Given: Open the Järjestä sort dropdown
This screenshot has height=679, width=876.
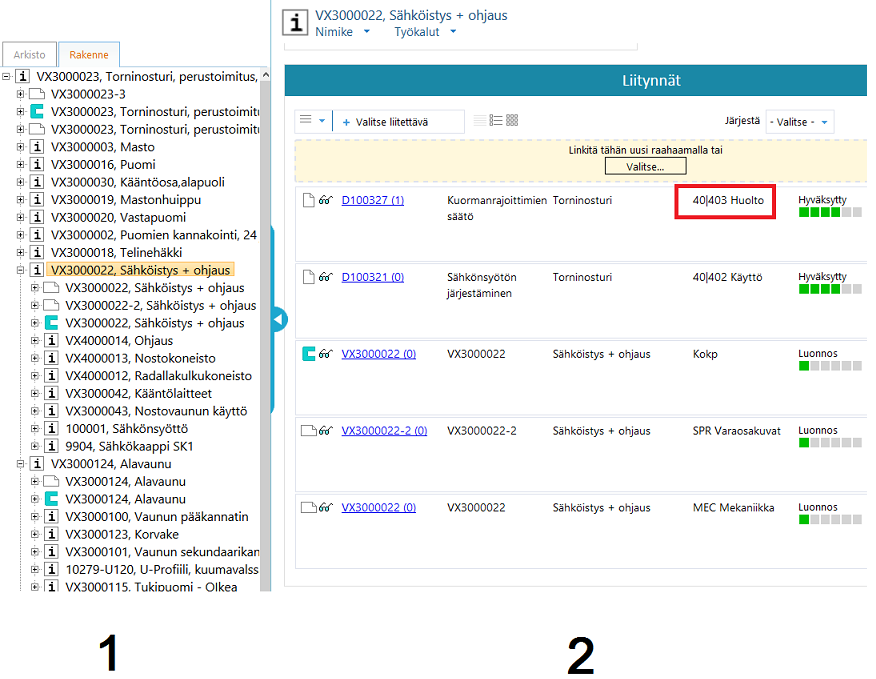Looking at the screenshot, I should (799, 122).
